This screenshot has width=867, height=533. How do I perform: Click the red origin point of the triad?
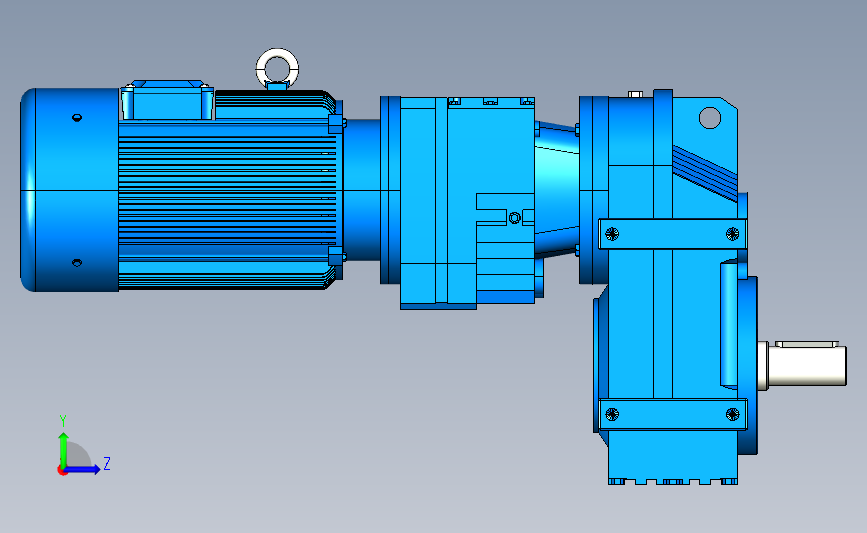coord(62,471)
